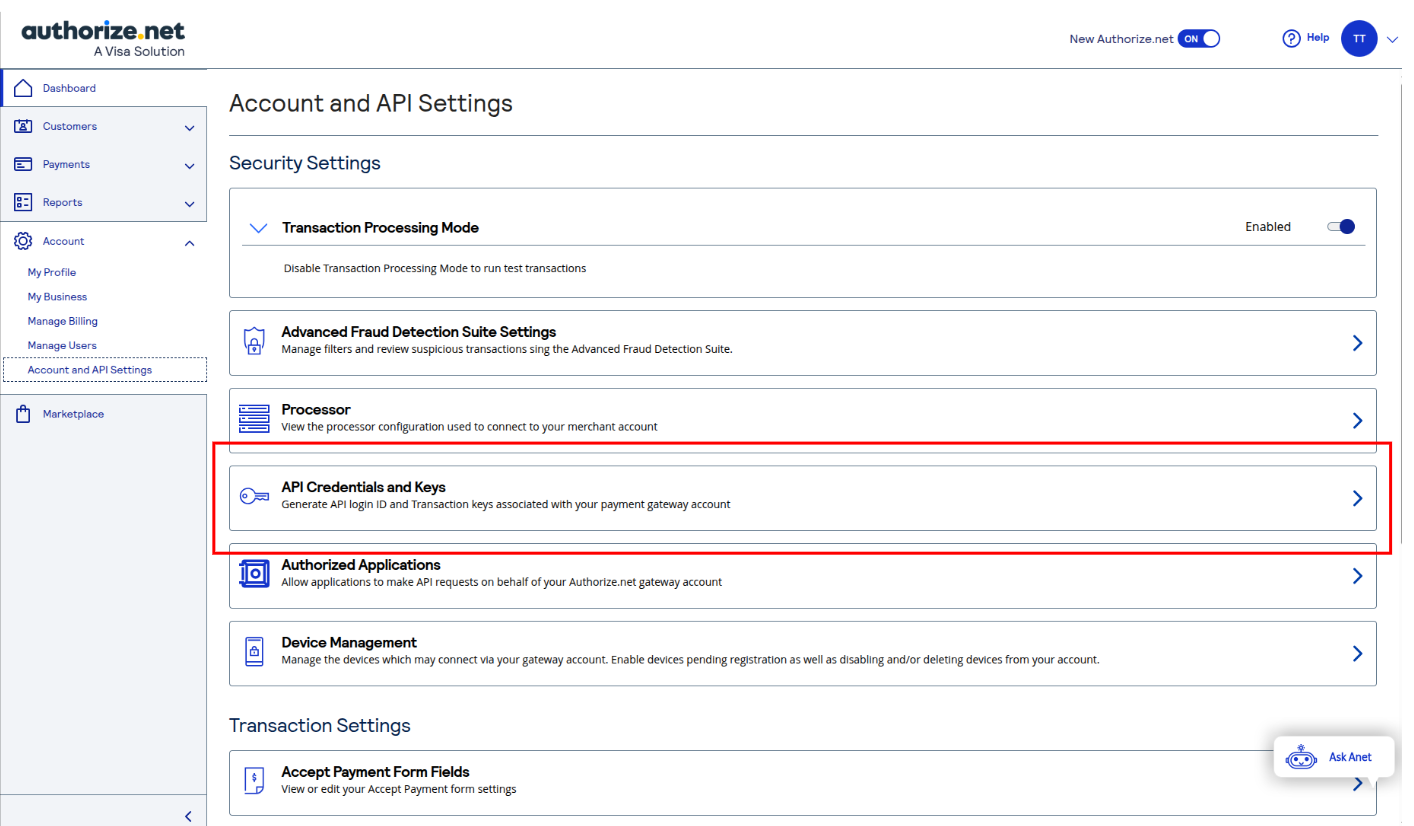Click the Processor title
This screenshot has height=826, width=1414.
(x=316, y=409)
